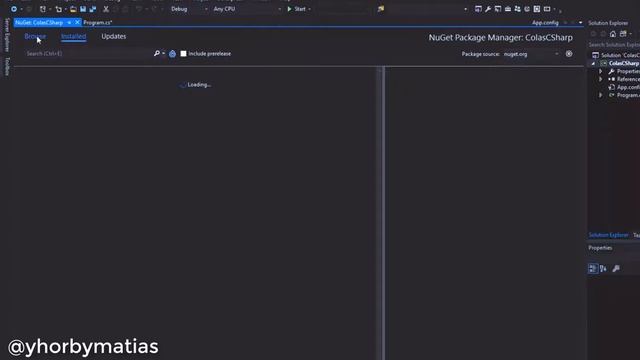
Task: Toggle the Include prerelease checkbox
Action: (183, 53)
